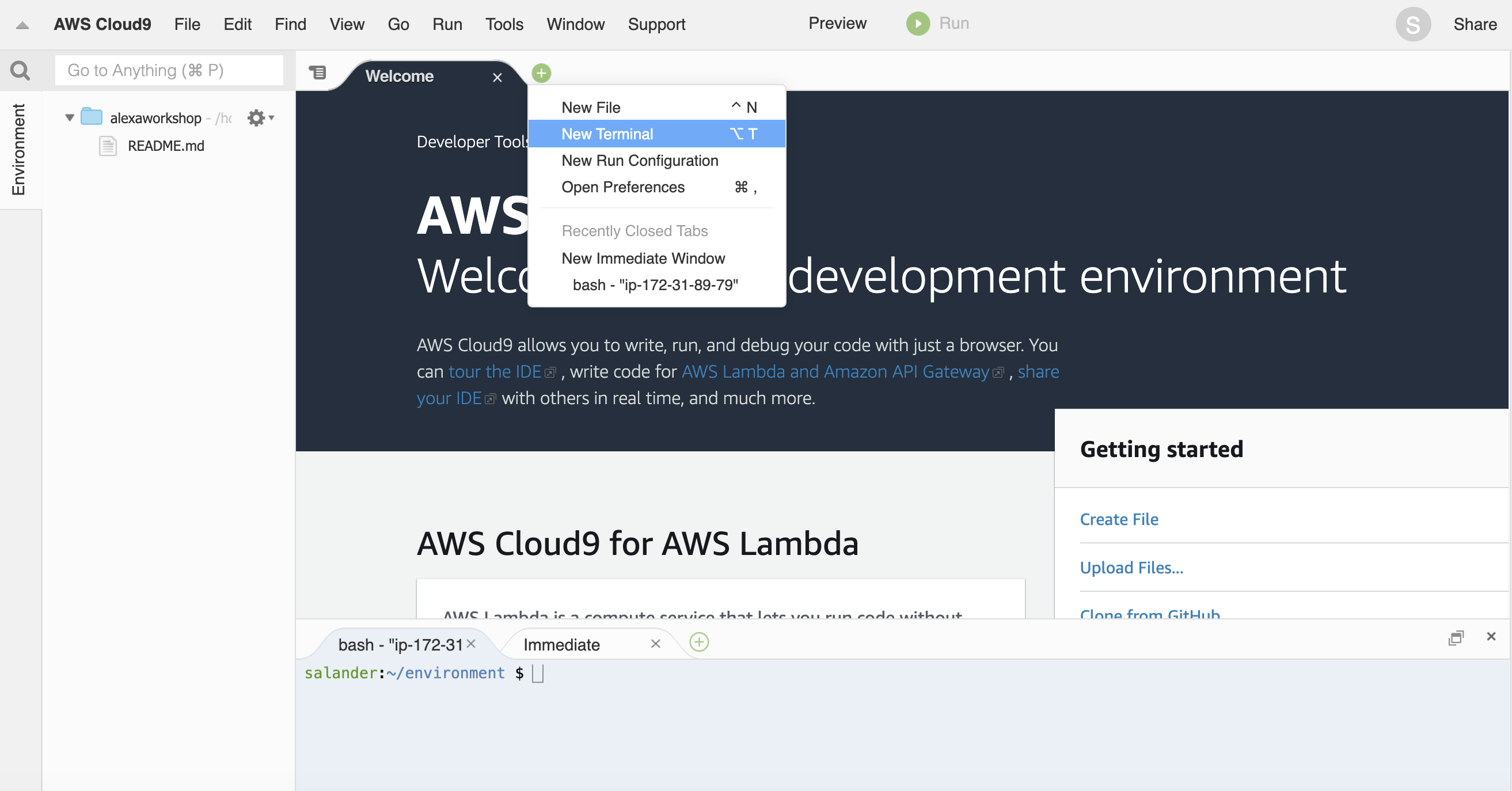
Task: Switch to the Immediate tab
Action: 587,644
